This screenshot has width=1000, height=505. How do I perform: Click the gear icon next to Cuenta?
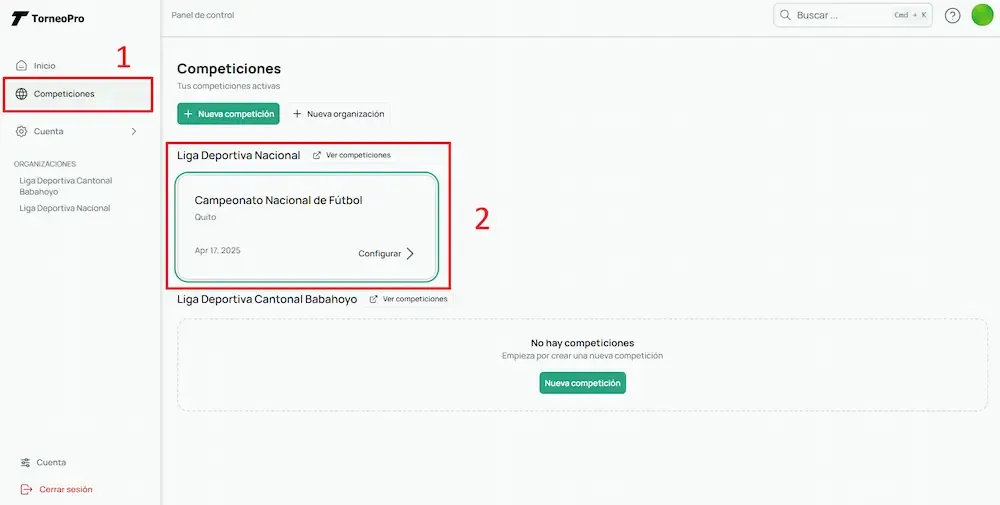22,131
